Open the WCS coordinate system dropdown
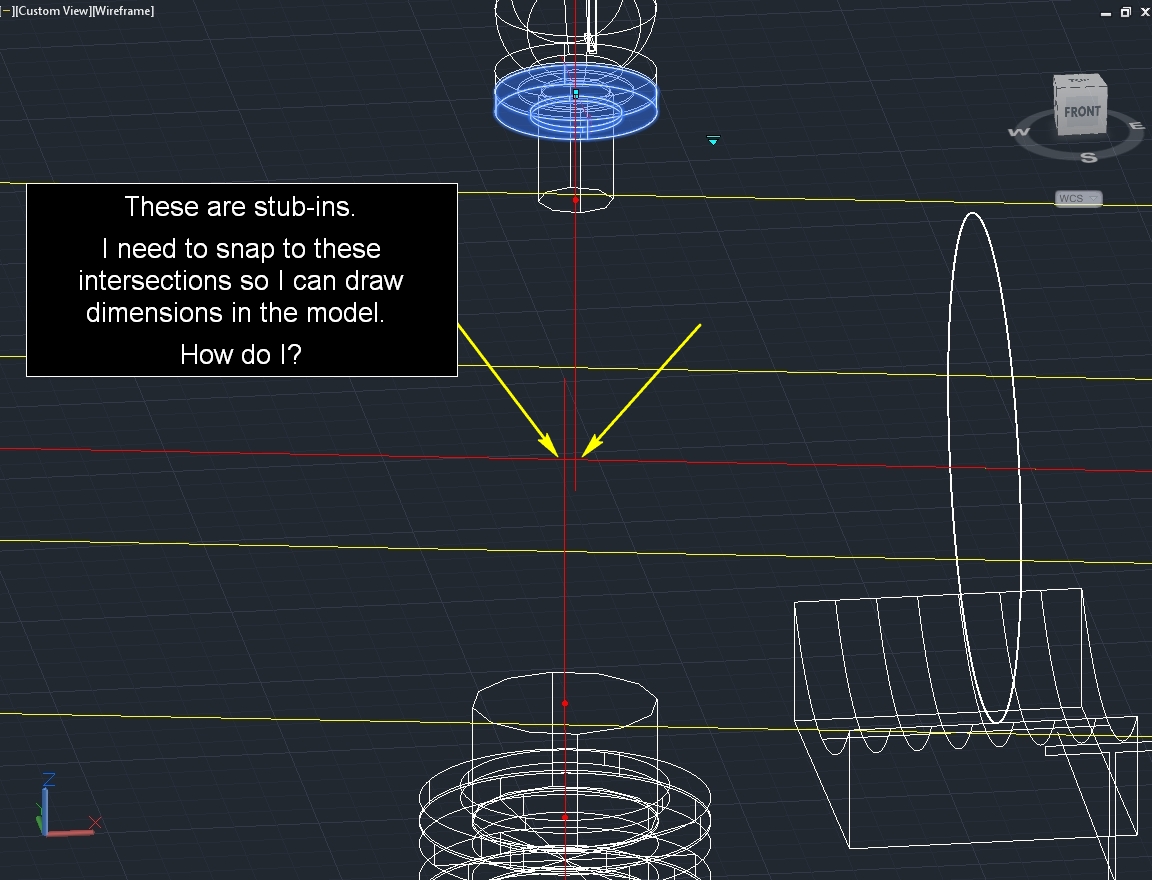The image size is (1152, 880). (1079, 197)
